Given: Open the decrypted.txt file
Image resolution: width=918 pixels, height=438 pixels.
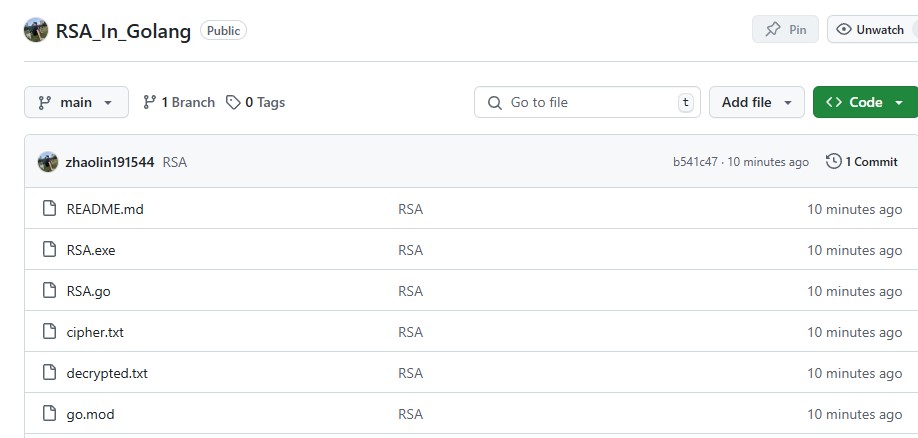Looking at the screenshot, I should pyautogui.click(x=107, y=373).
